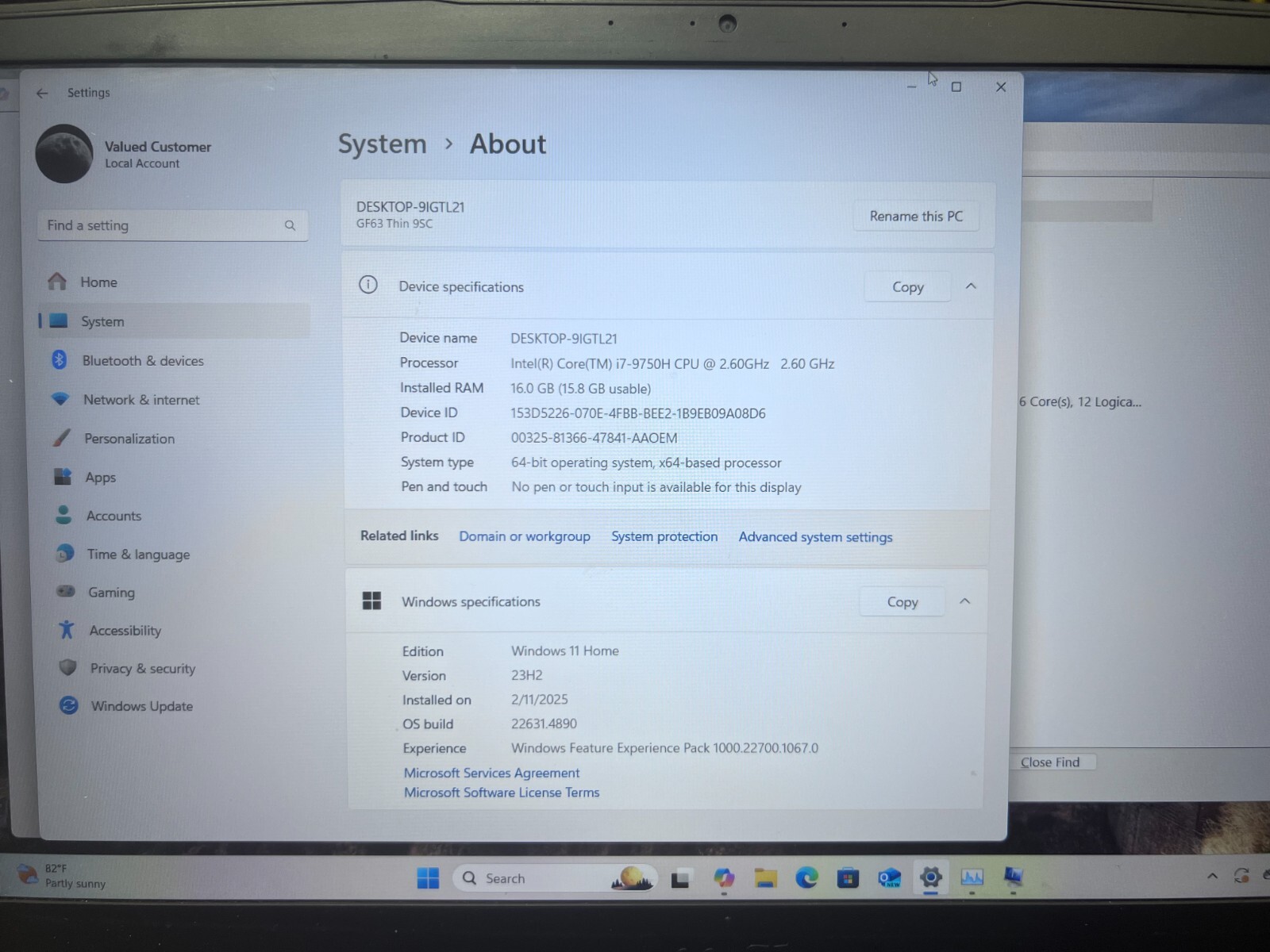Click the search magnifier in Find a setting
Viewport: 1270px width, 952px height.
290,226
